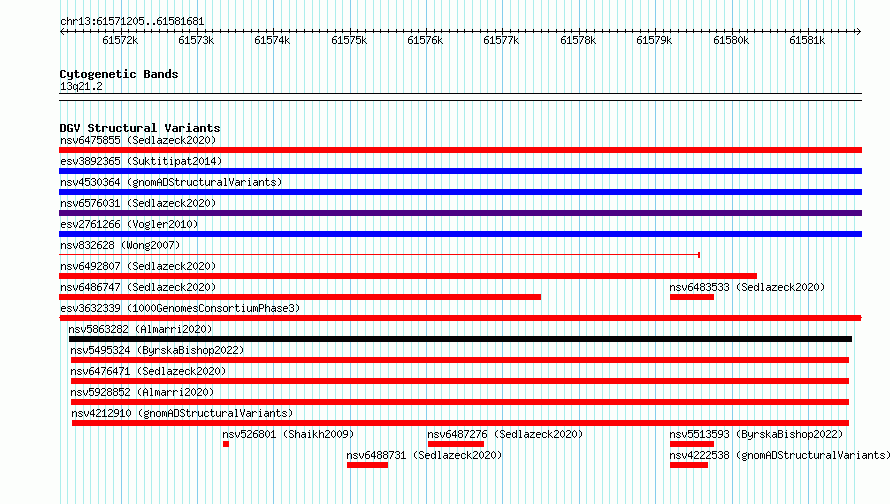Click the nsv6488731 (Sedlazeck2020) label
This screenshot has height=504, width=890.
pos(424,455)
